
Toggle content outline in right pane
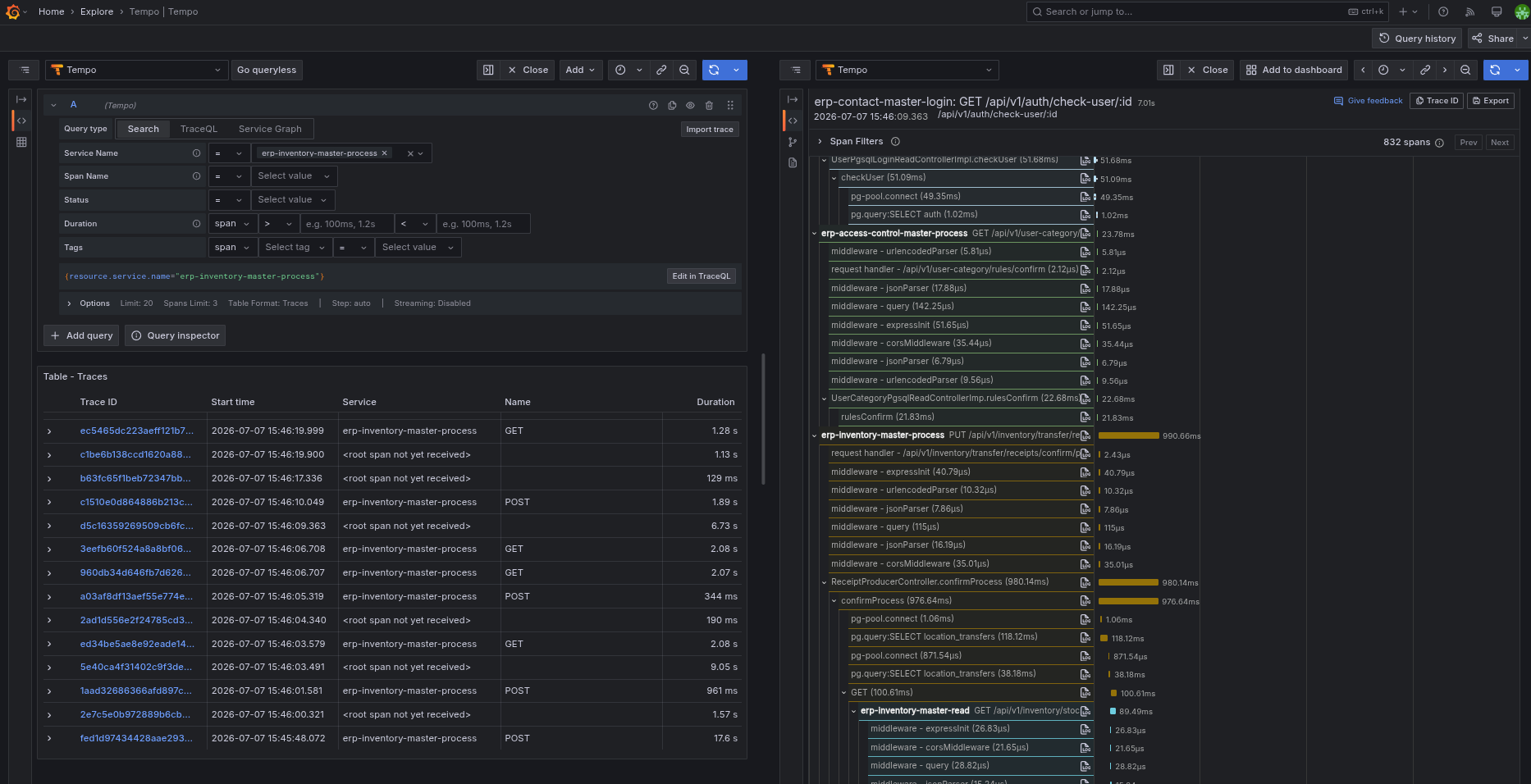[796, 70]
